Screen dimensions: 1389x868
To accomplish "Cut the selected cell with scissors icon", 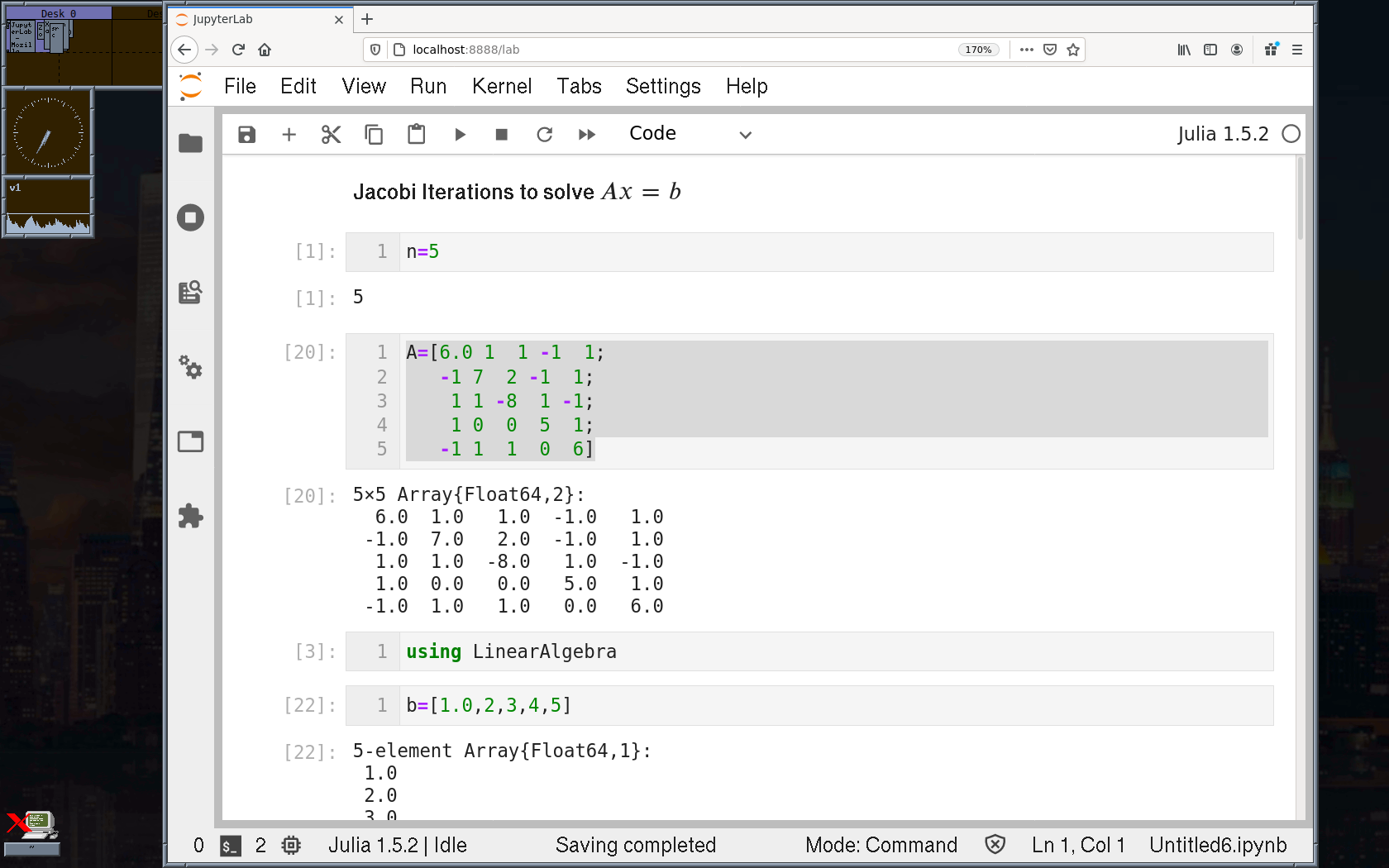I will pos(331,134).
